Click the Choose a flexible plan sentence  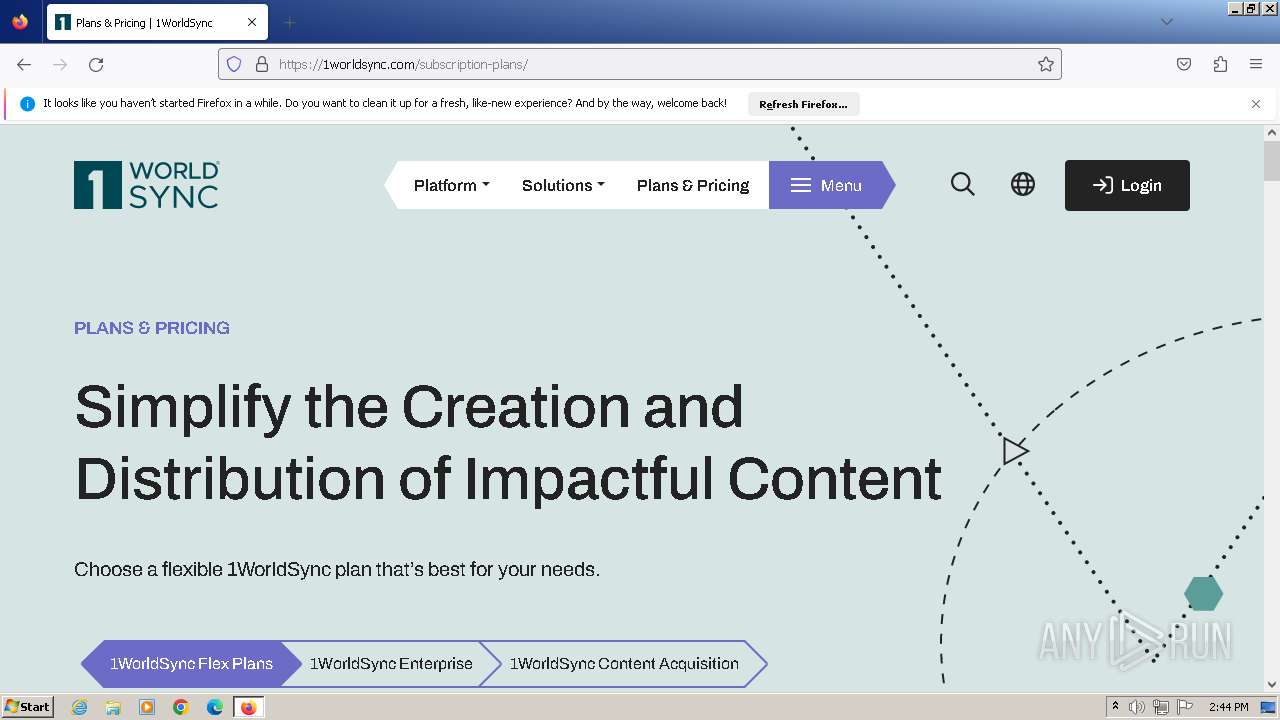pyautogui.click(x=337, y=570)
